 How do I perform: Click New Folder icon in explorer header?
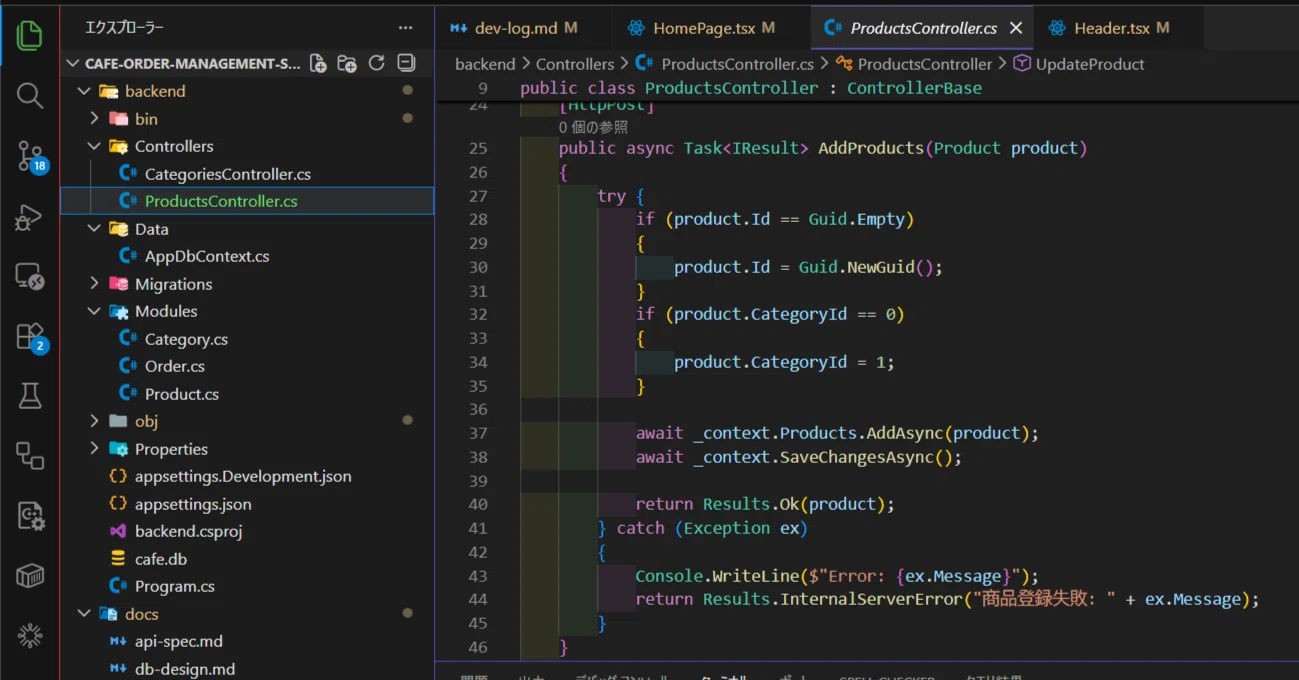click(347, 63)
